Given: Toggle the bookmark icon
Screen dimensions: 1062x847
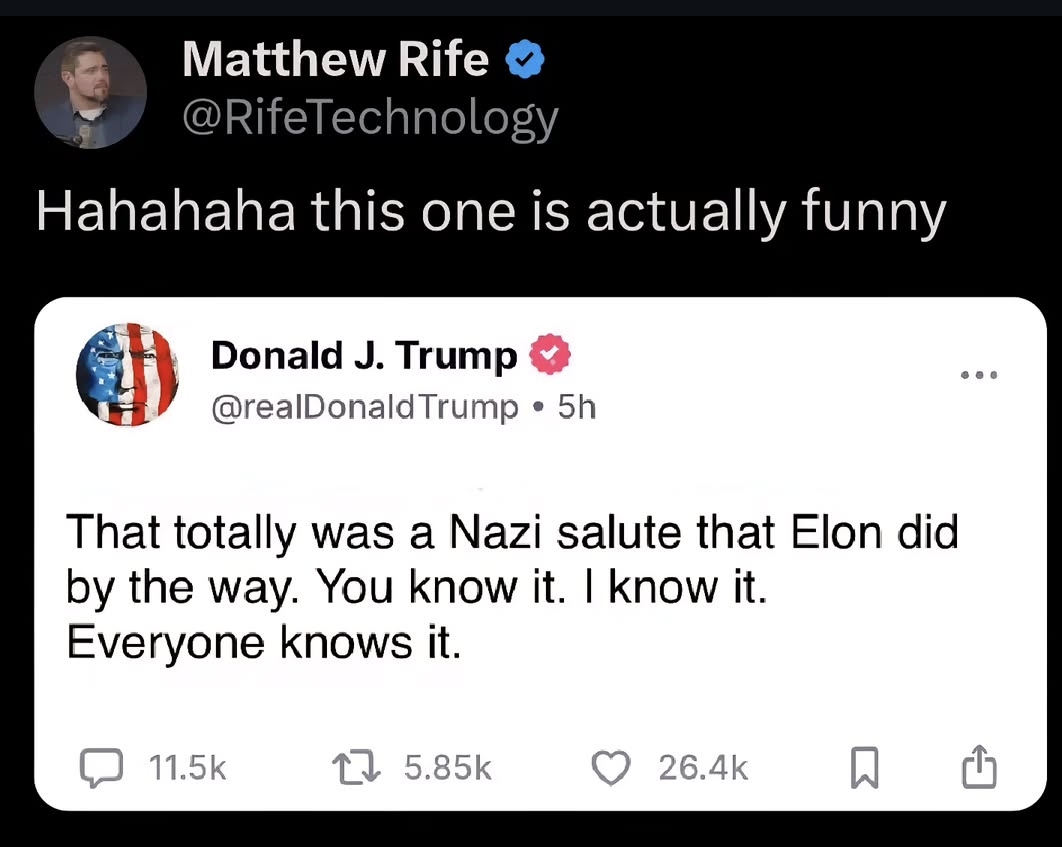Looking at the screenshot, I should pyautogui.click(x=864, y=769).
